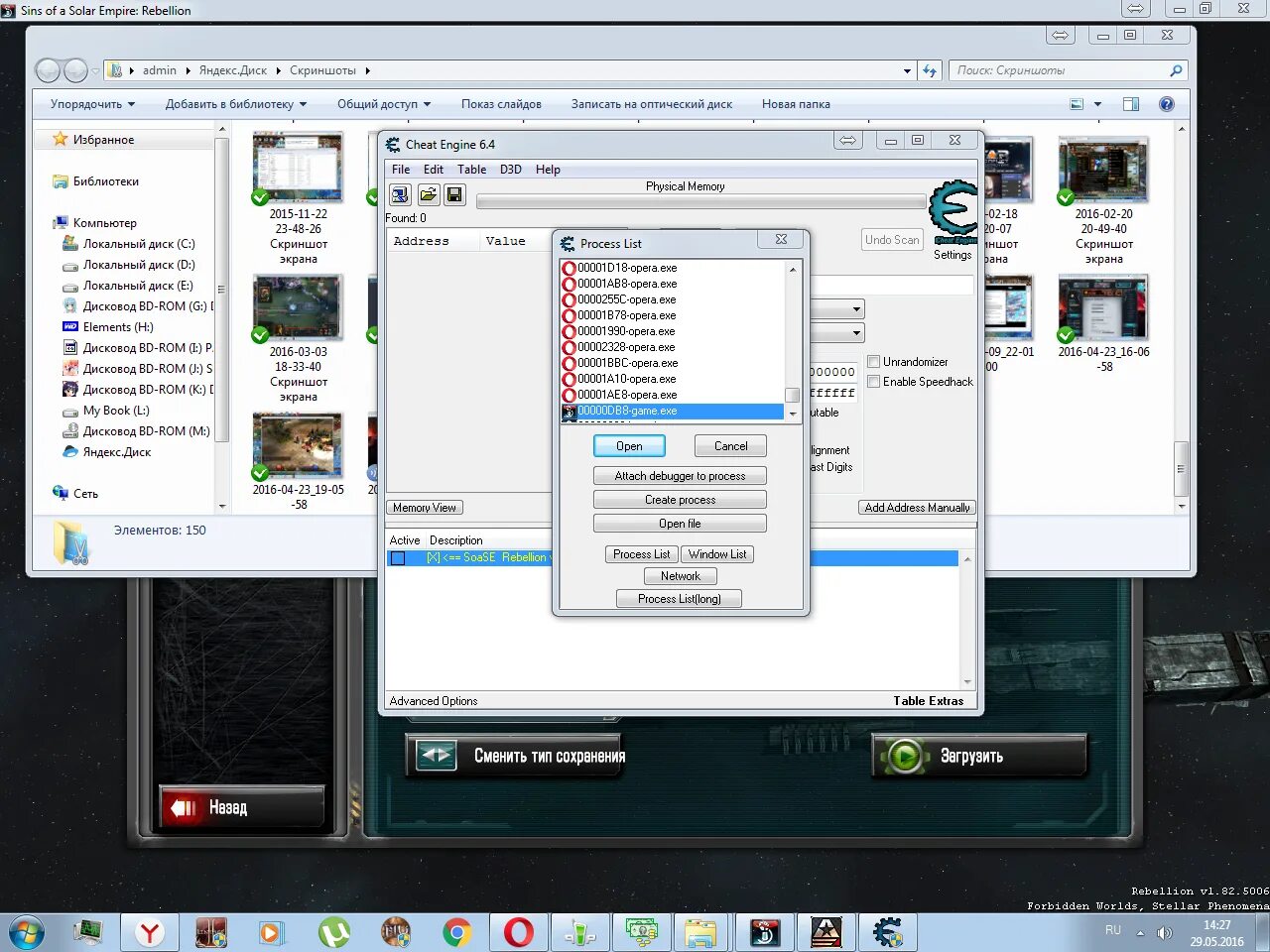
Task: Open the D3D menu in Cheat Engine
Action: click(510, 170)
